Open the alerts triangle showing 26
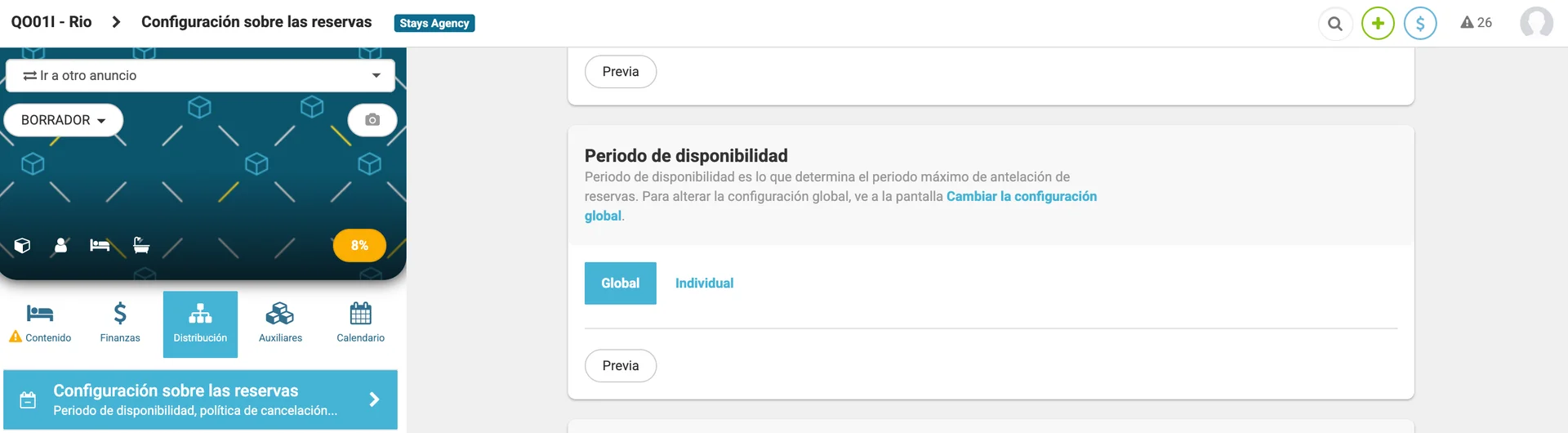This screenshot has height=433, width=1568. (x=1476, y=23)
